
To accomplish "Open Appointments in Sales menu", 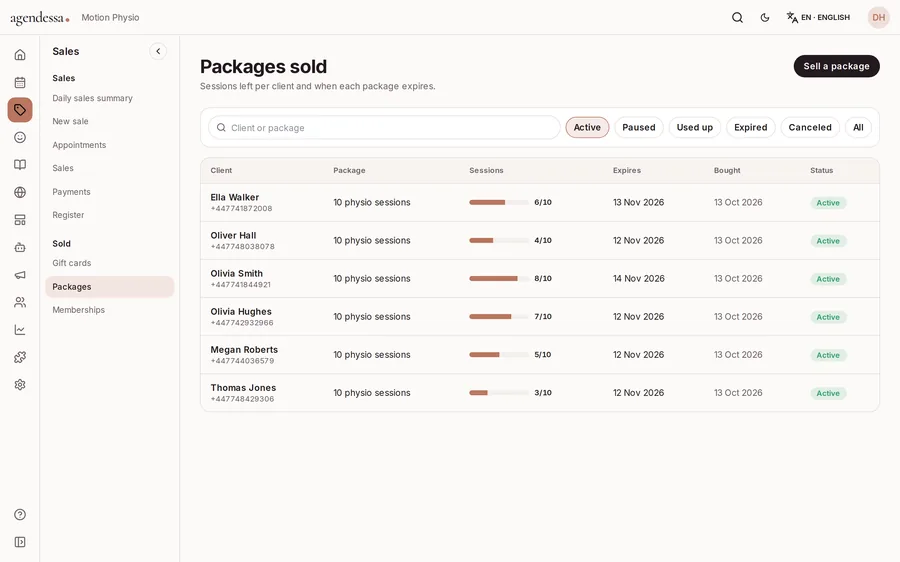I will 79,145.
